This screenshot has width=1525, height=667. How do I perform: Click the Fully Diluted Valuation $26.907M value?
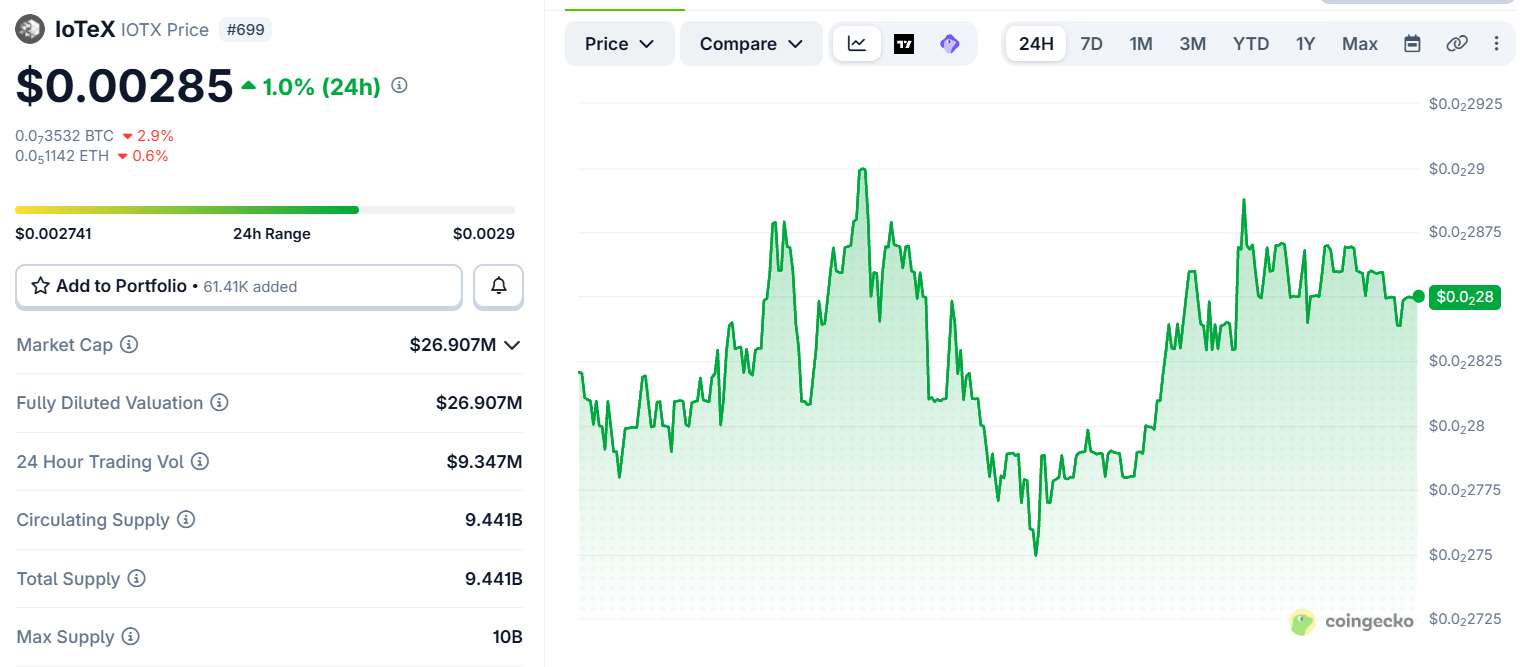(479, 403)
